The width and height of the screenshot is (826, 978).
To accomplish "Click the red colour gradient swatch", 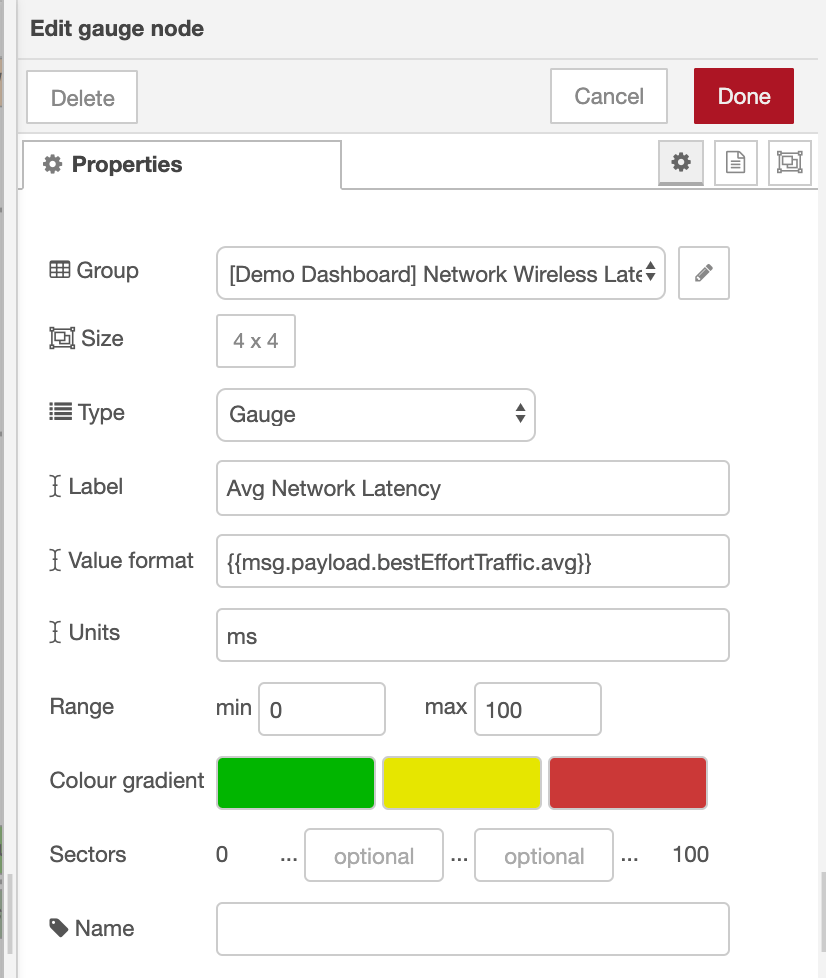I will [x=627, y=782].
